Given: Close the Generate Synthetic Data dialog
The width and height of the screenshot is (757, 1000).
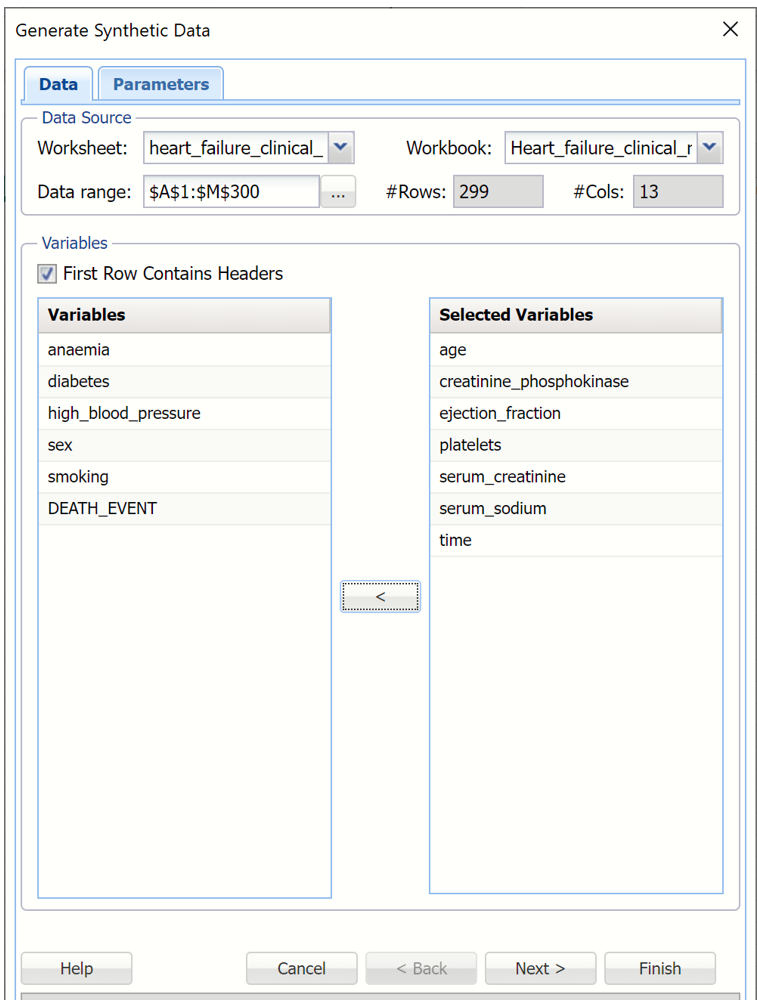Looking at the screenshot, I should click(x=730, y=30).
